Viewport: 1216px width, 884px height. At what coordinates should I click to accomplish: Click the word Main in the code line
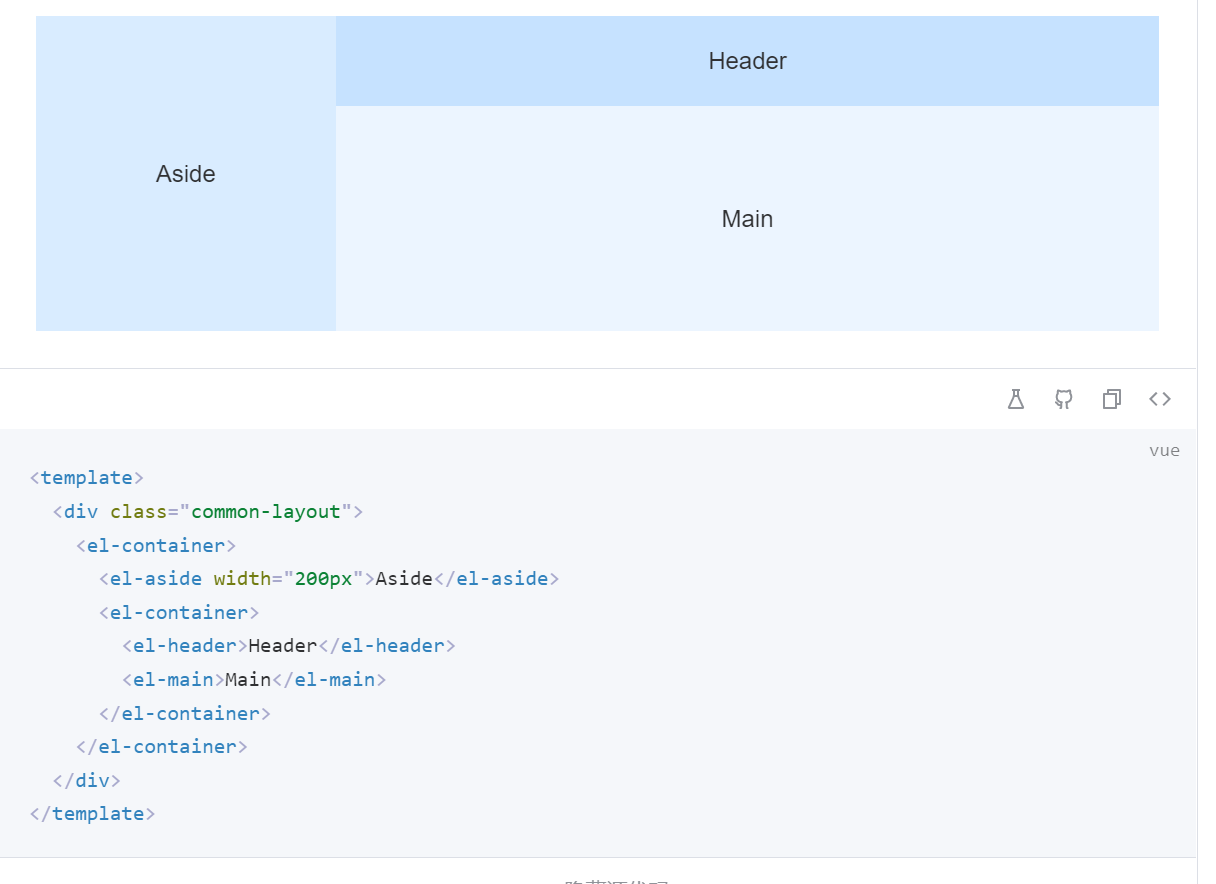pos(248,680)
